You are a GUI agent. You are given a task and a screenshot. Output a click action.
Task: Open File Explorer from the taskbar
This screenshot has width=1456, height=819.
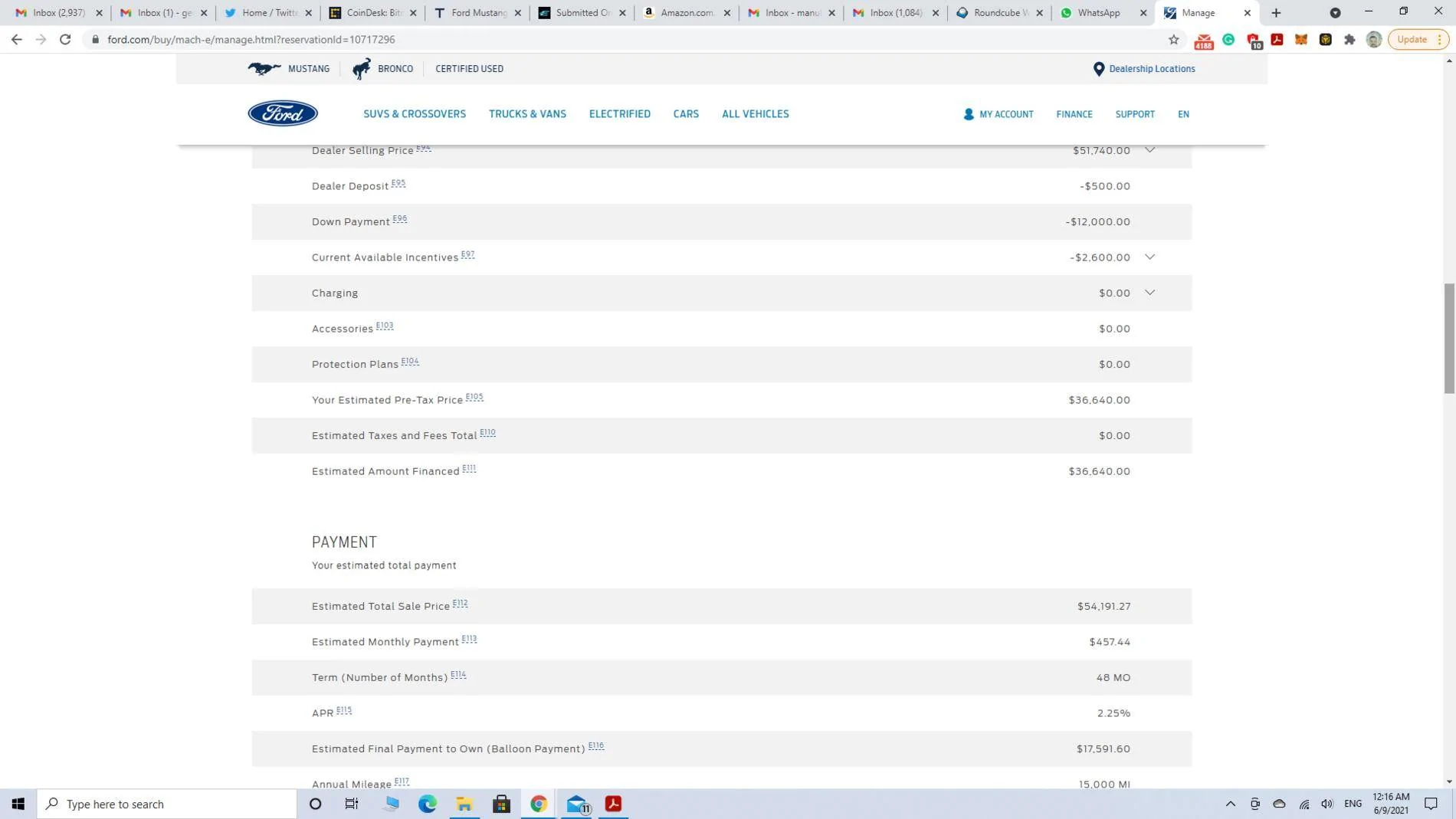click(464, 804)
